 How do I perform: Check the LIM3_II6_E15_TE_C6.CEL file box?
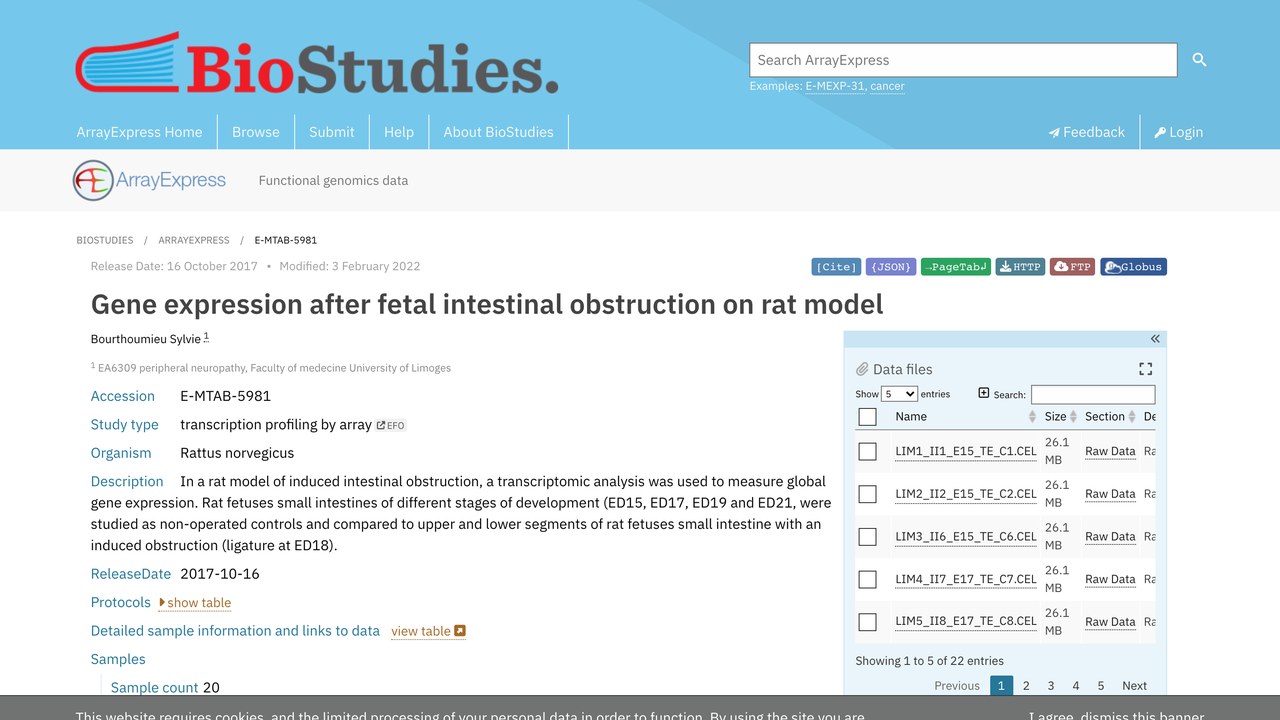pyautogui.click(x=867, y=537)
